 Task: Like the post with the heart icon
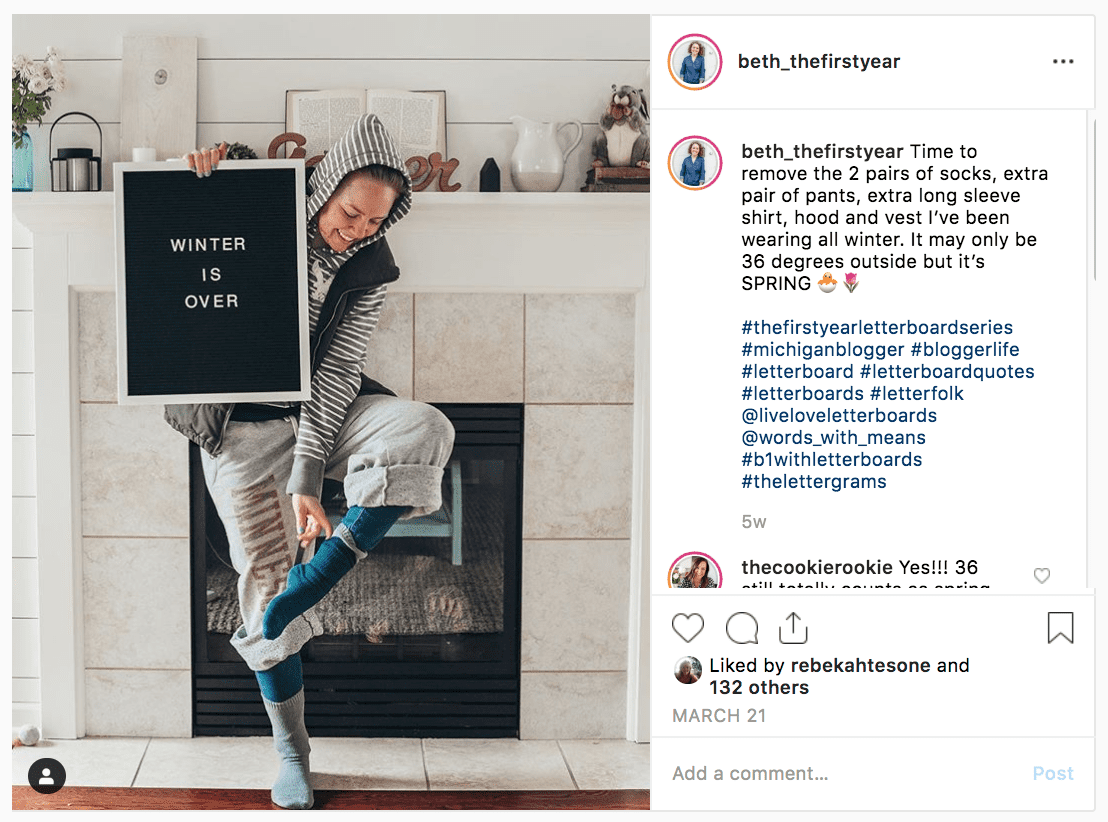point(688,628)
